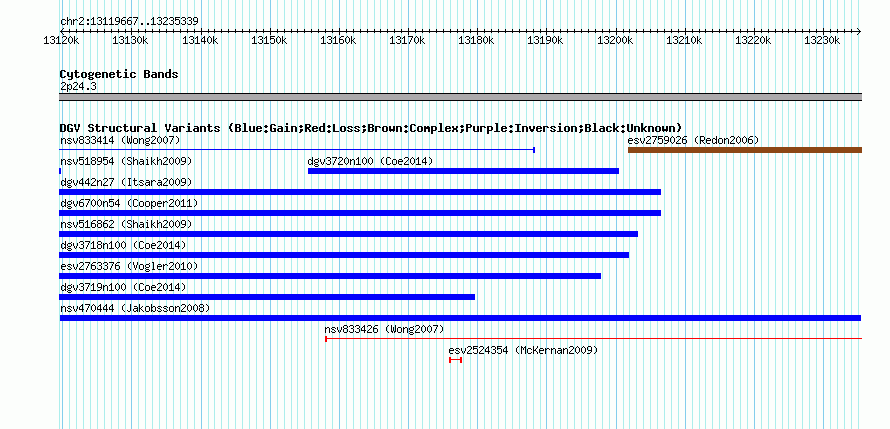The width and height of the screenshot is (890, 429).
Task: Select the blue dgv3720n100 gain bar
Action: (463, 171)
